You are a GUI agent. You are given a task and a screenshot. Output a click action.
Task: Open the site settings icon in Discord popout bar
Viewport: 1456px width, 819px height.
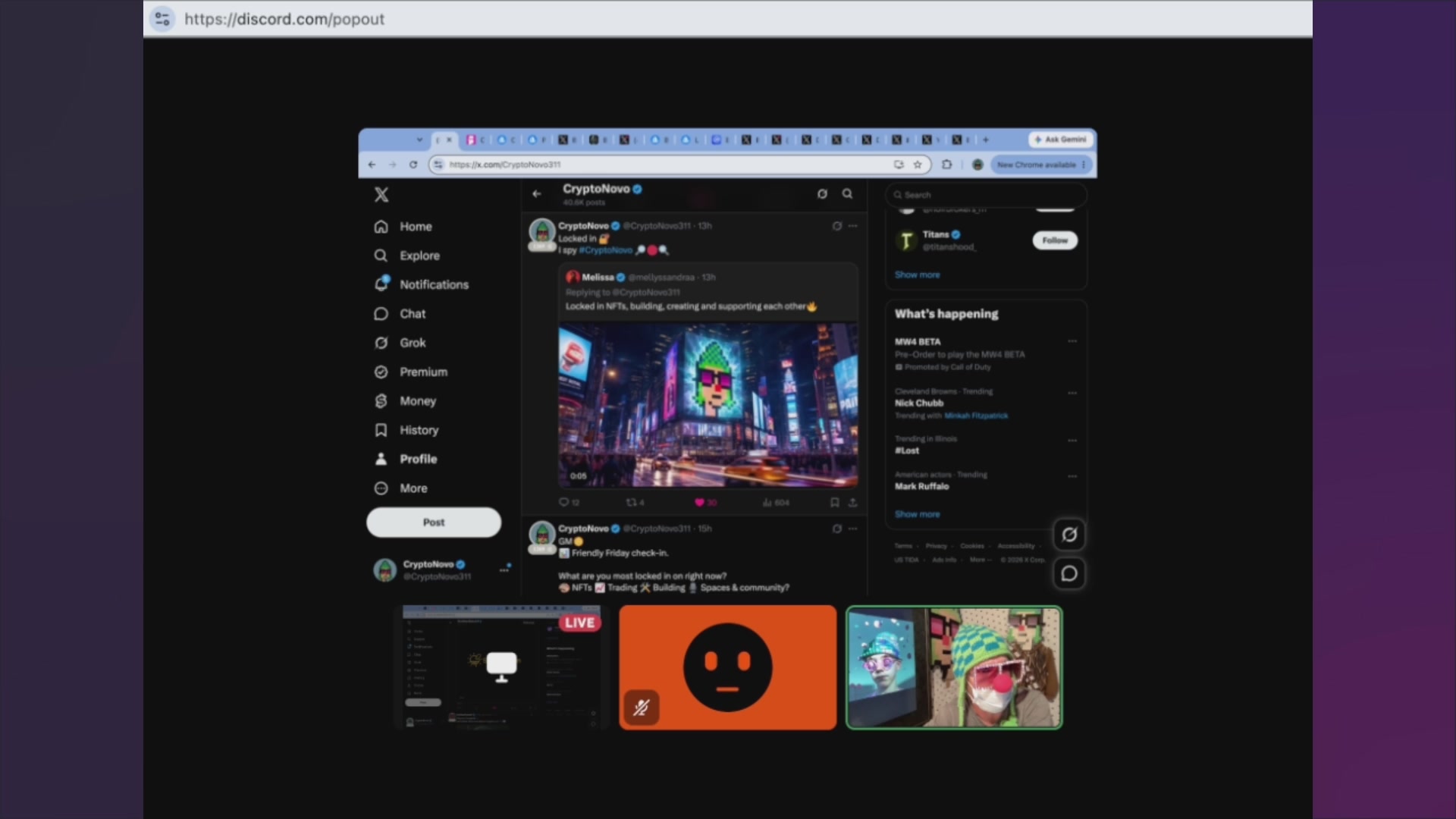click(x=162, y=19)
